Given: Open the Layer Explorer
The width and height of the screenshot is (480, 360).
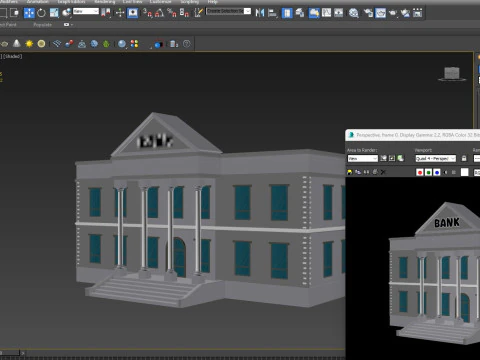Looking at the screenshot, I should [x=300, y=13].
